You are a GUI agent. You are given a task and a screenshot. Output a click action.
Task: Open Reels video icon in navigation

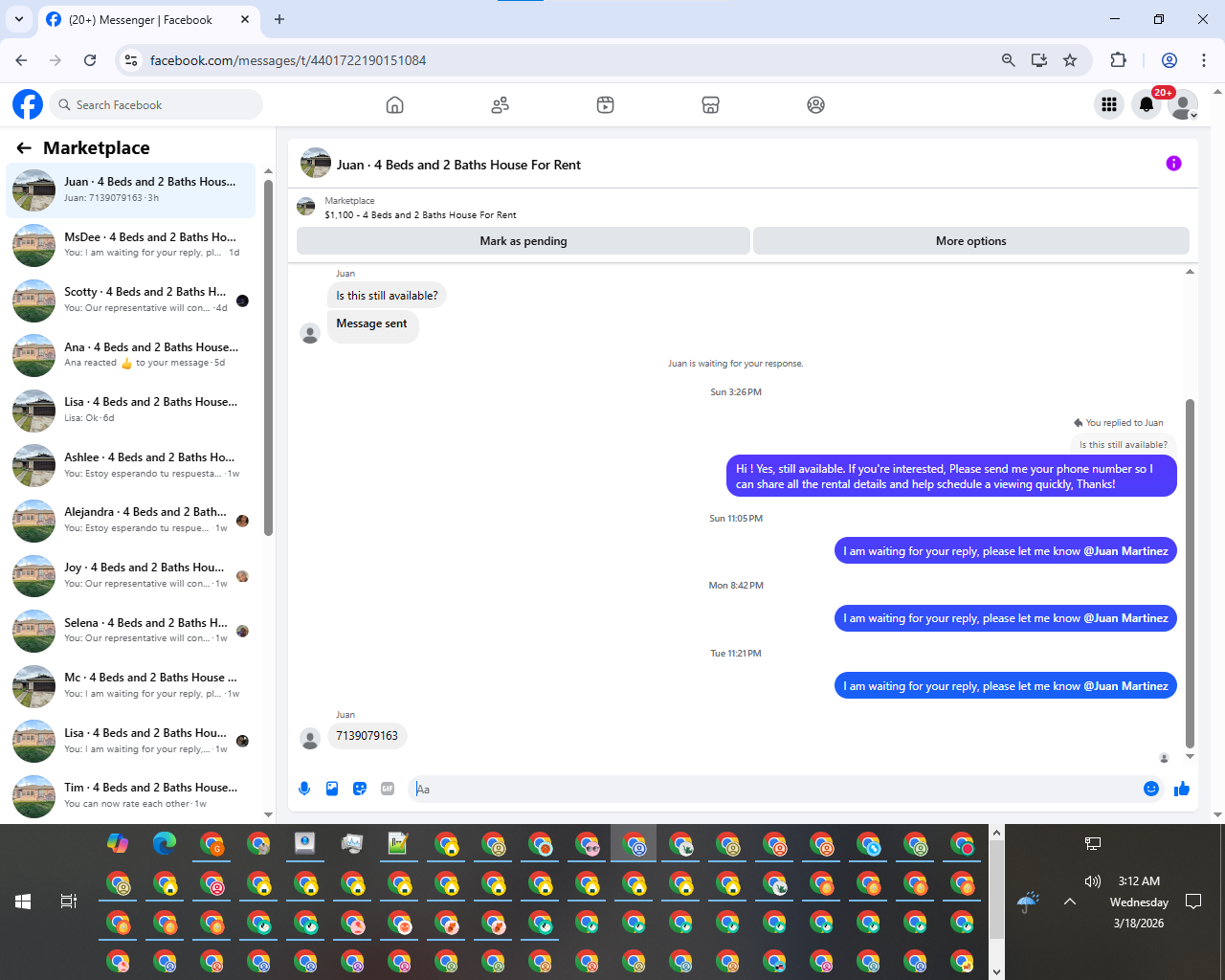(x=605, y=105)
